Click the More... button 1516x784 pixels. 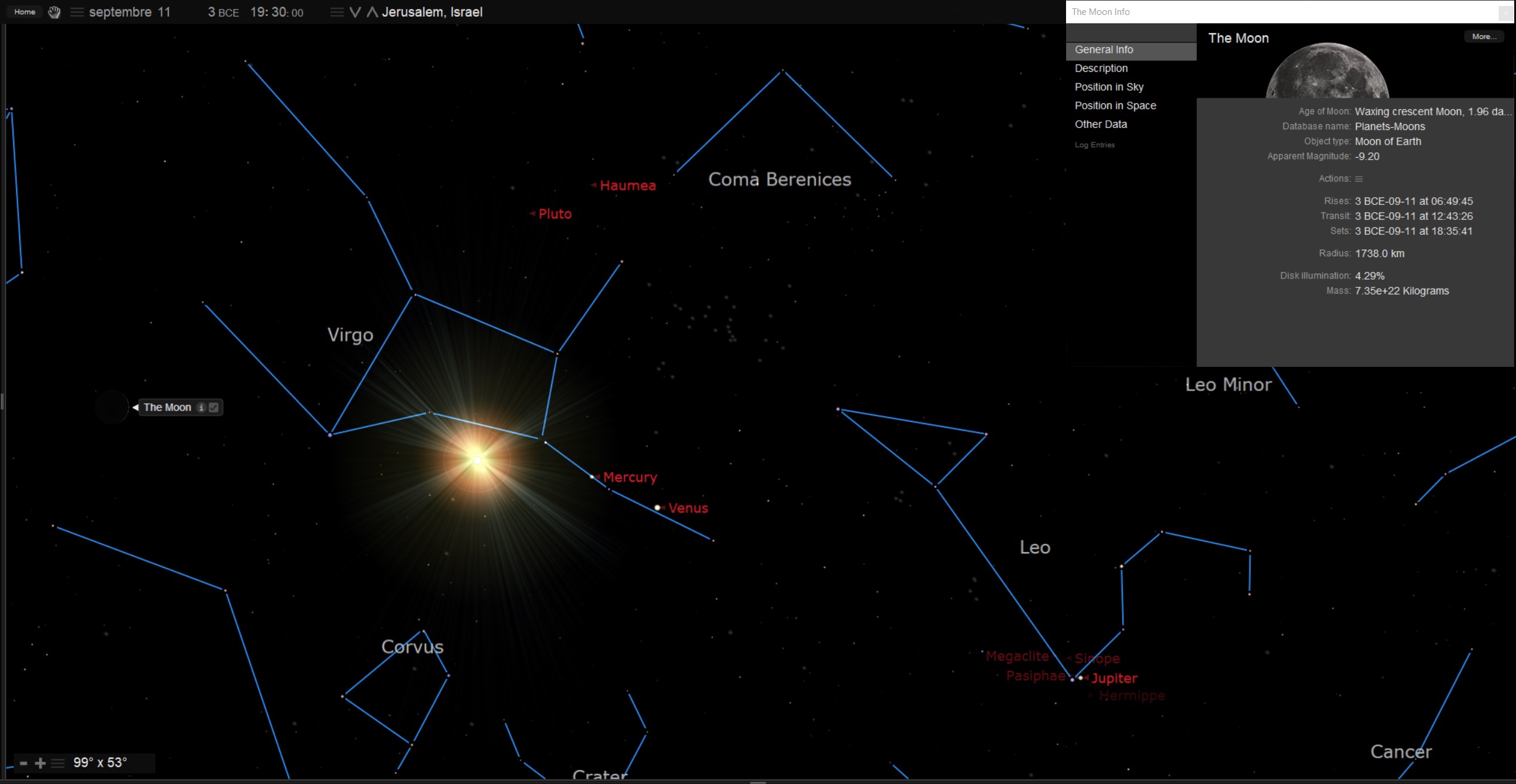(x=1484, y=36)
